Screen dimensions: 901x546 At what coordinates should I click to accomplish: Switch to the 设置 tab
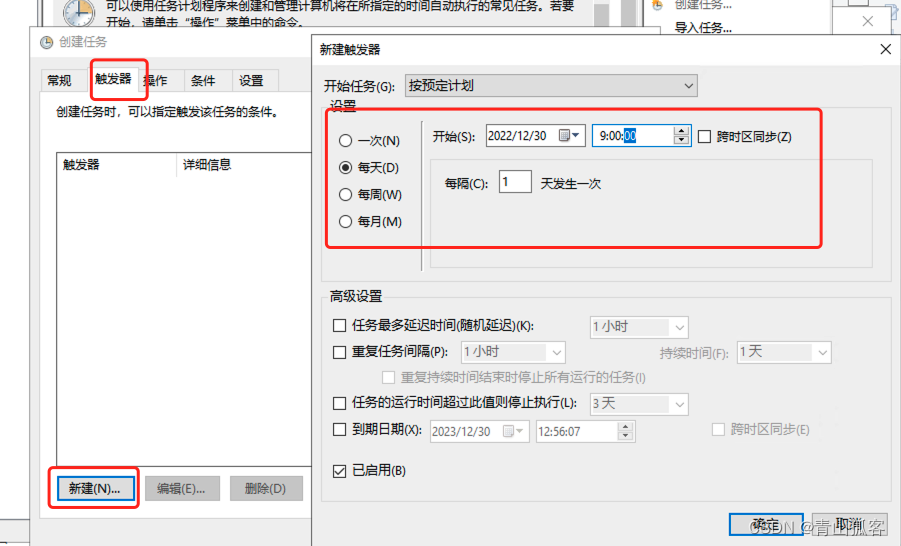[251, 80]
